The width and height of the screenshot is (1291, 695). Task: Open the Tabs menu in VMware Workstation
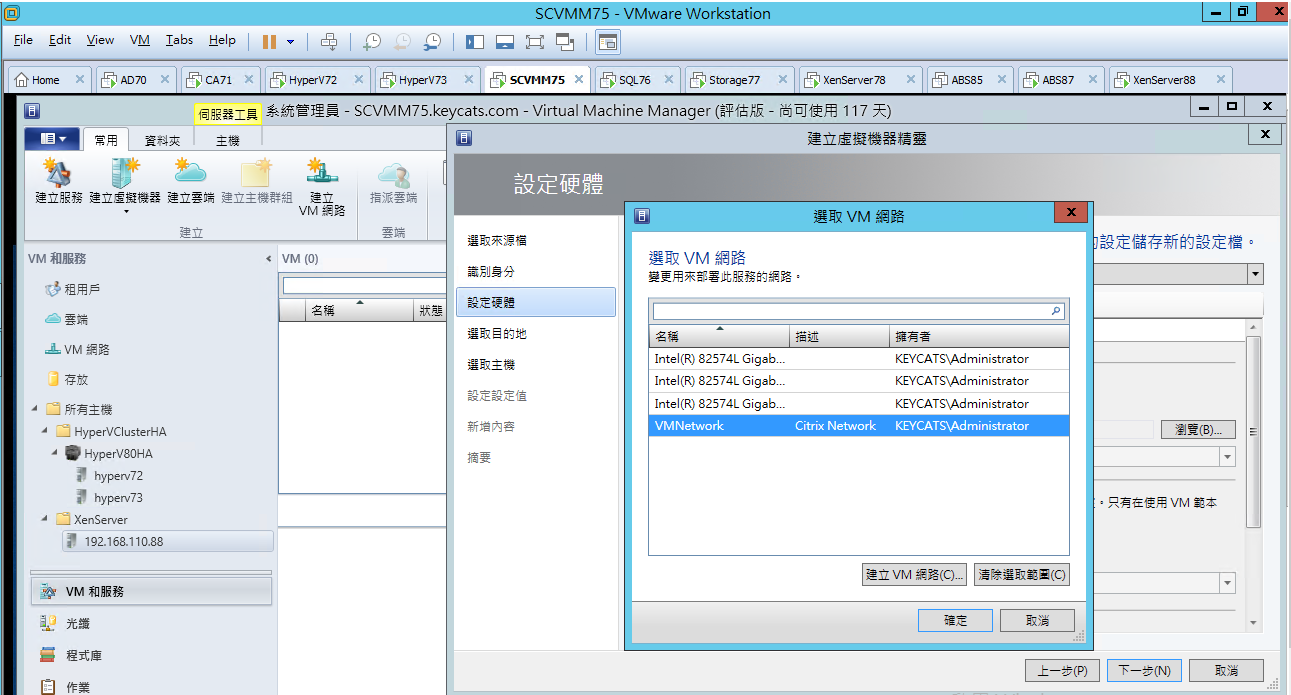pyautogui.click(x=180, y=40)
